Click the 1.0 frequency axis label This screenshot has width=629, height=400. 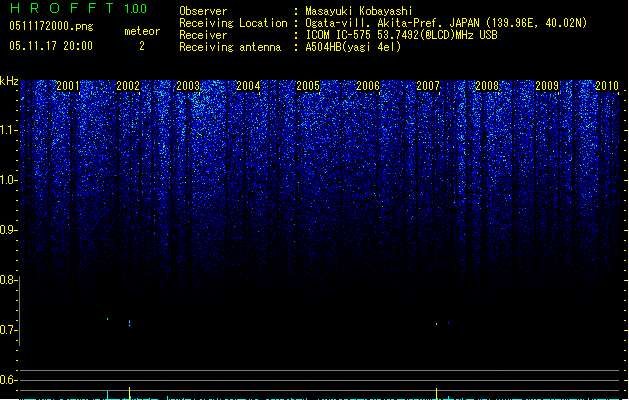[8, 180]
